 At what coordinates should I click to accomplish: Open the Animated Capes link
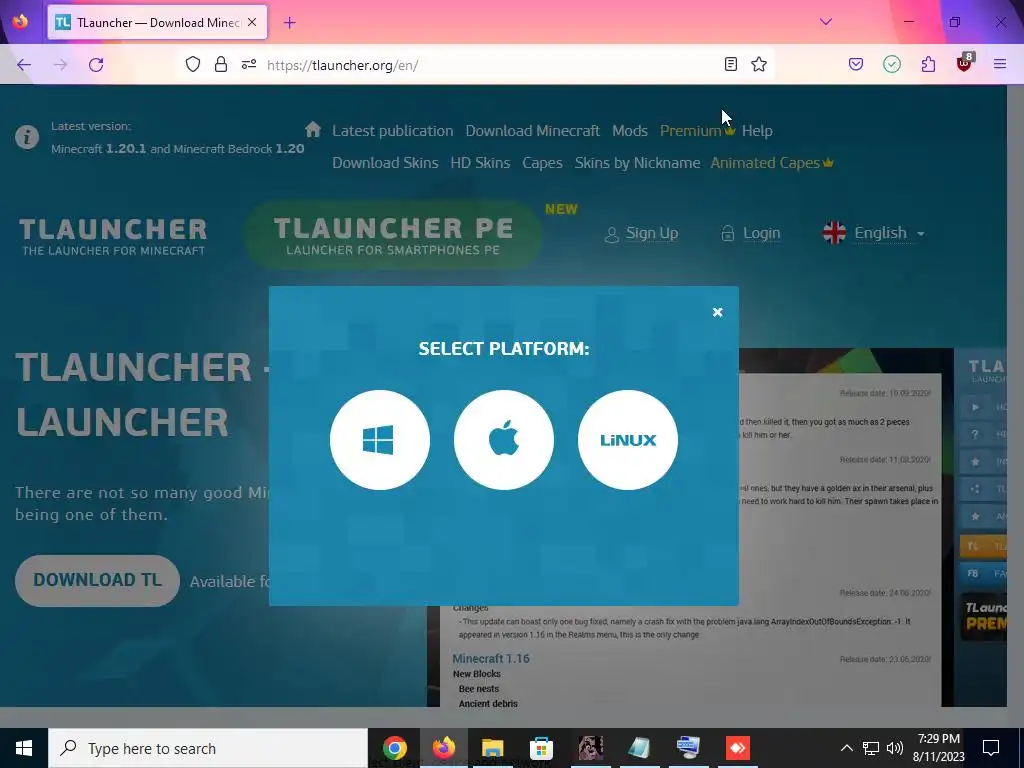point(771,163)
